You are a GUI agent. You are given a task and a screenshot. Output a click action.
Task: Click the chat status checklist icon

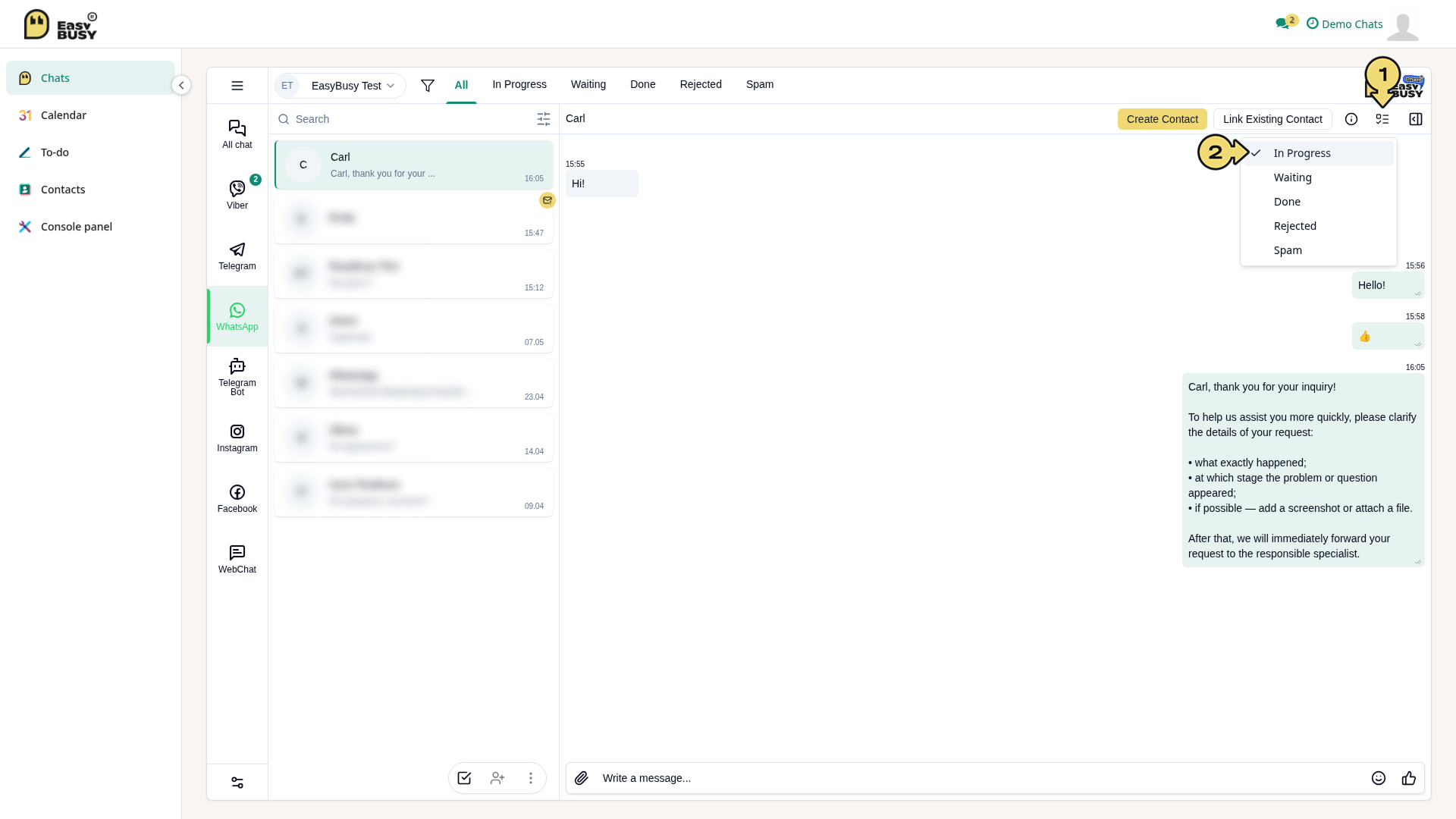coord(1382,119)
